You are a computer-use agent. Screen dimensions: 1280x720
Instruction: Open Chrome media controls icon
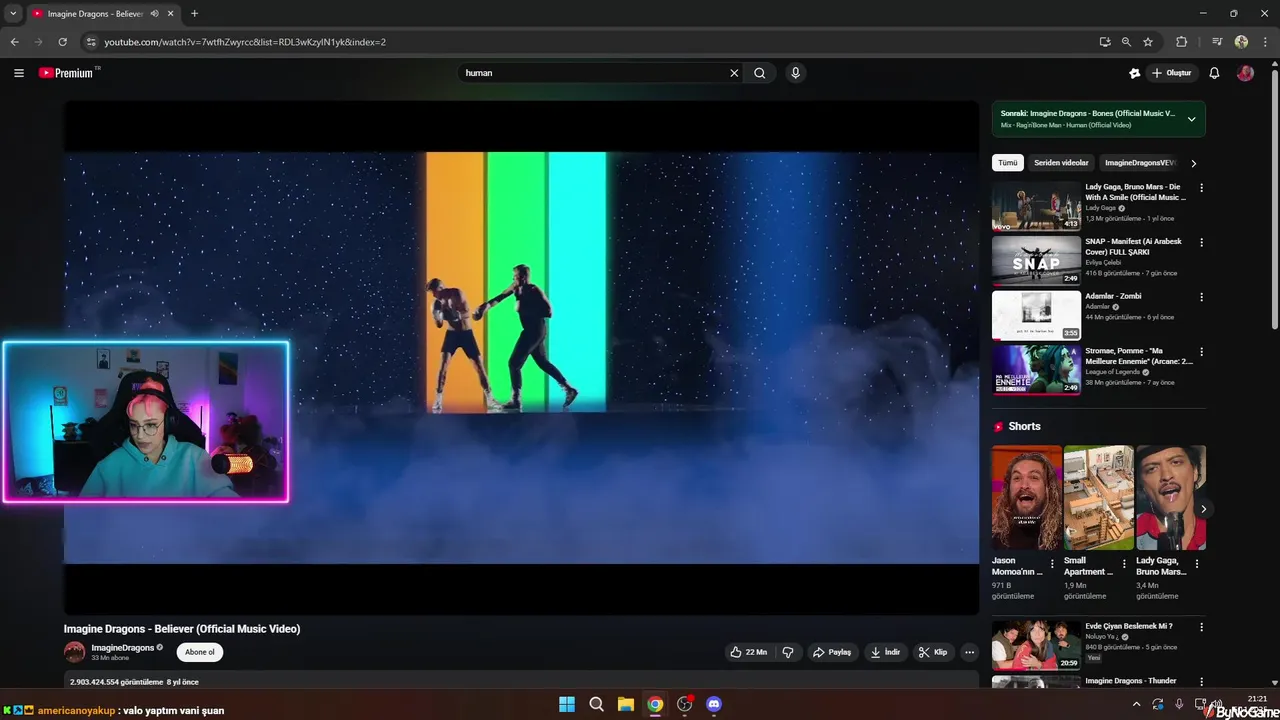[1217, 42]
